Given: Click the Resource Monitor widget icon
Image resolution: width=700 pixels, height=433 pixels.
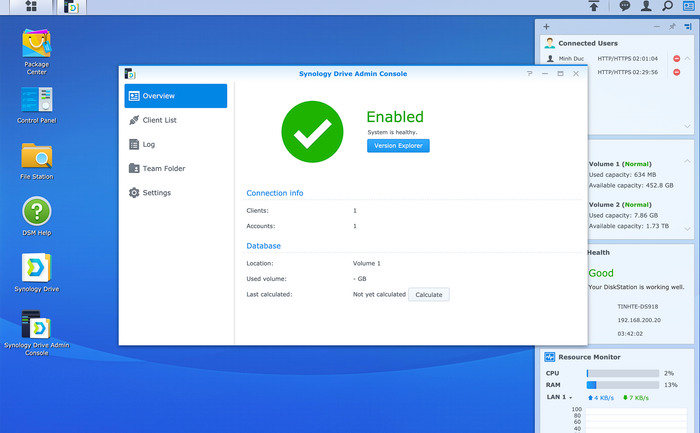Looking at the screenshot, I should click(x=550, y=357).
